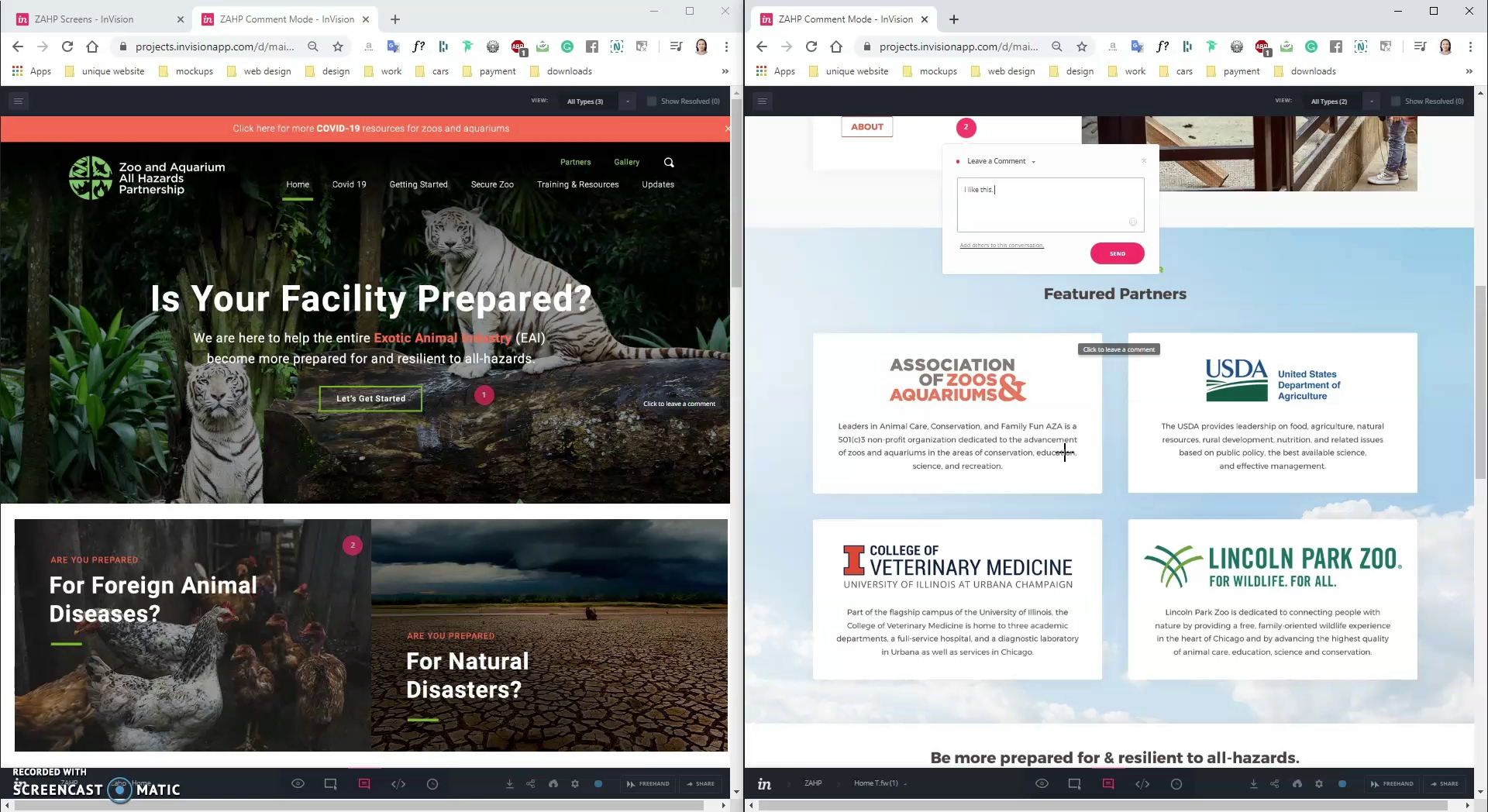Select Build mode icon in right toolbar

(1074, 784)
